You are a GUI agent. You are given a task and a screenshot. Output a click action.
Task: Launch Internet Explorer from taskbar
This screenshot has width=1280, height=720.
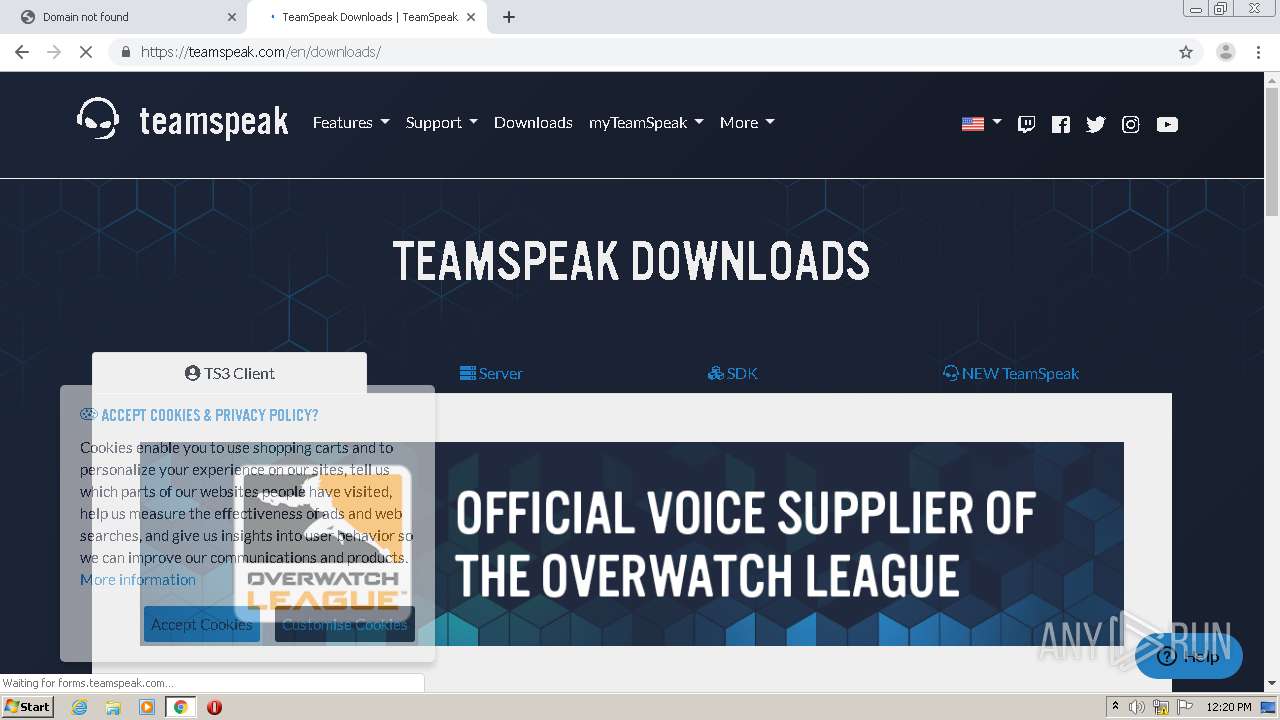coord(79,707)
